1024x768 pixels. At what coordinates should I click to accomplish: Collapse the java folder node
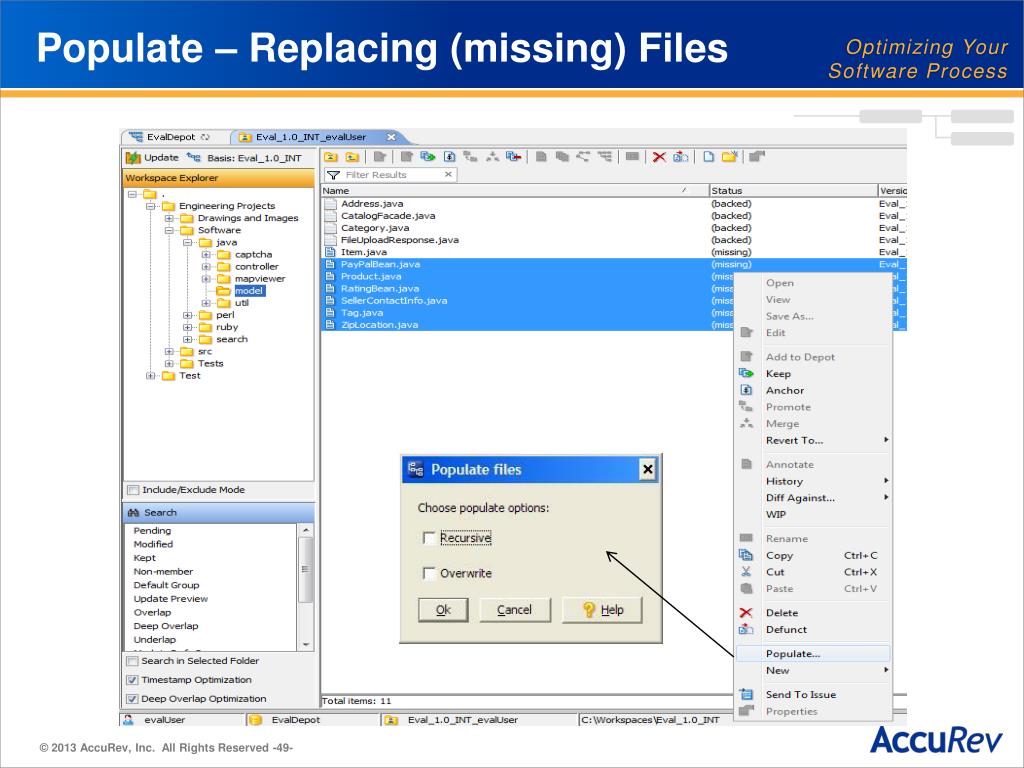[187, 242]
